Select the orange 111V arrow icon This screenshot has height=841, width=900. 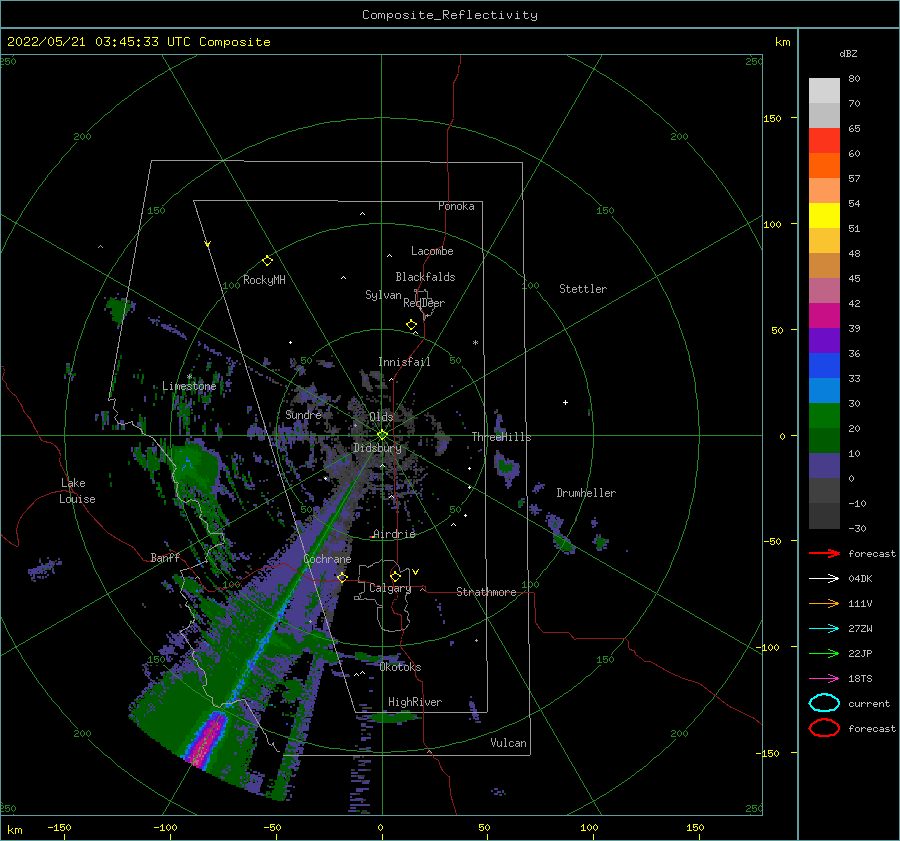(824, 603)
